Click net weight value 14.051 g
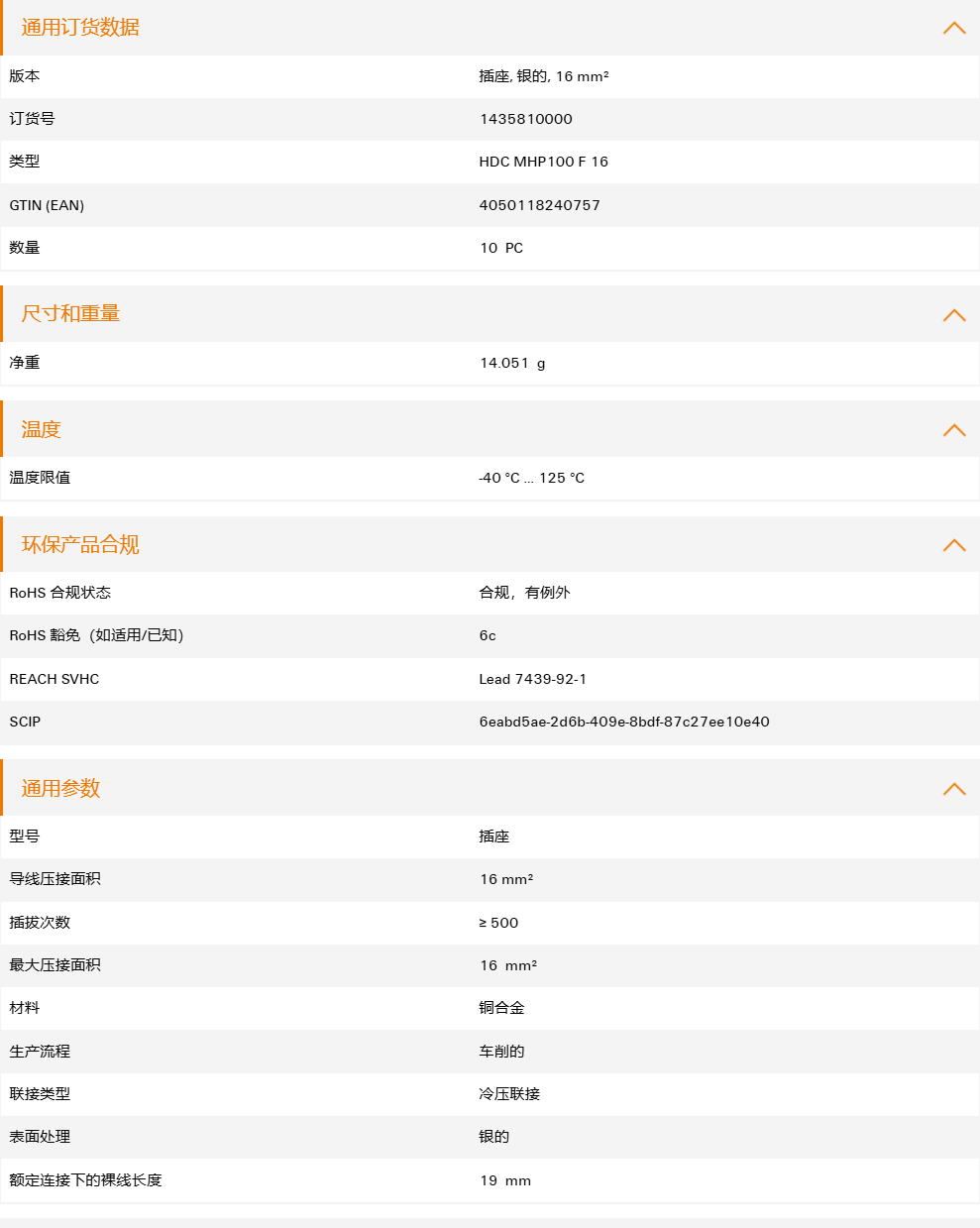Screen dimensions: 980x1228 [x=512, y=363]
